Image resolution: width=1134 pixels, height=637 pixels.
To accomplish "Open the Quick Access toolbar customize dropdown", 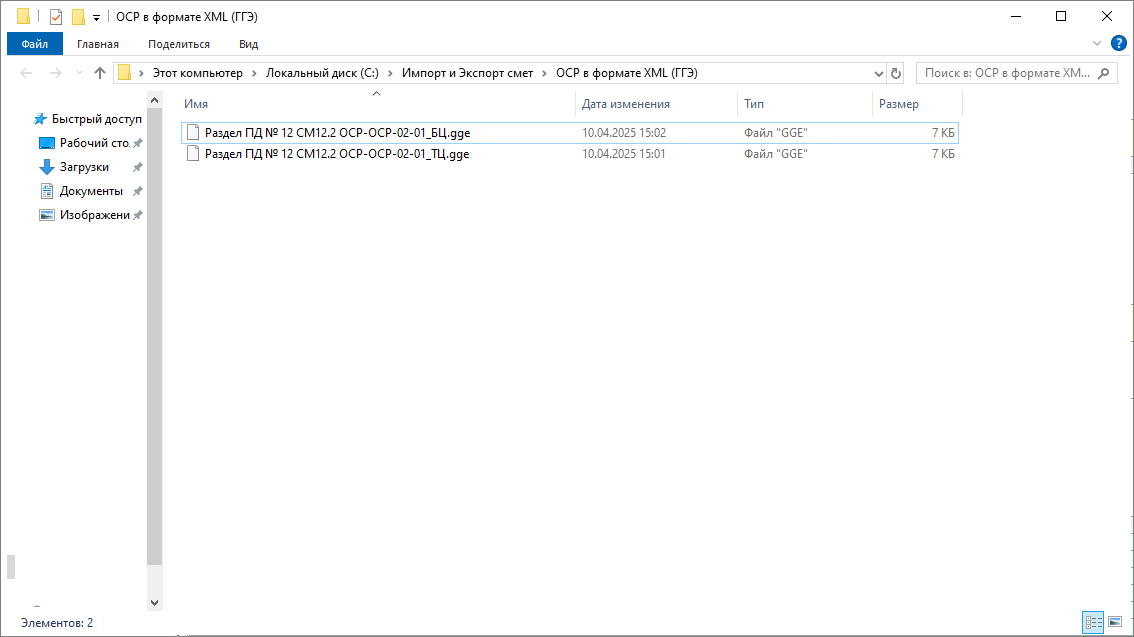I will 96,18.
